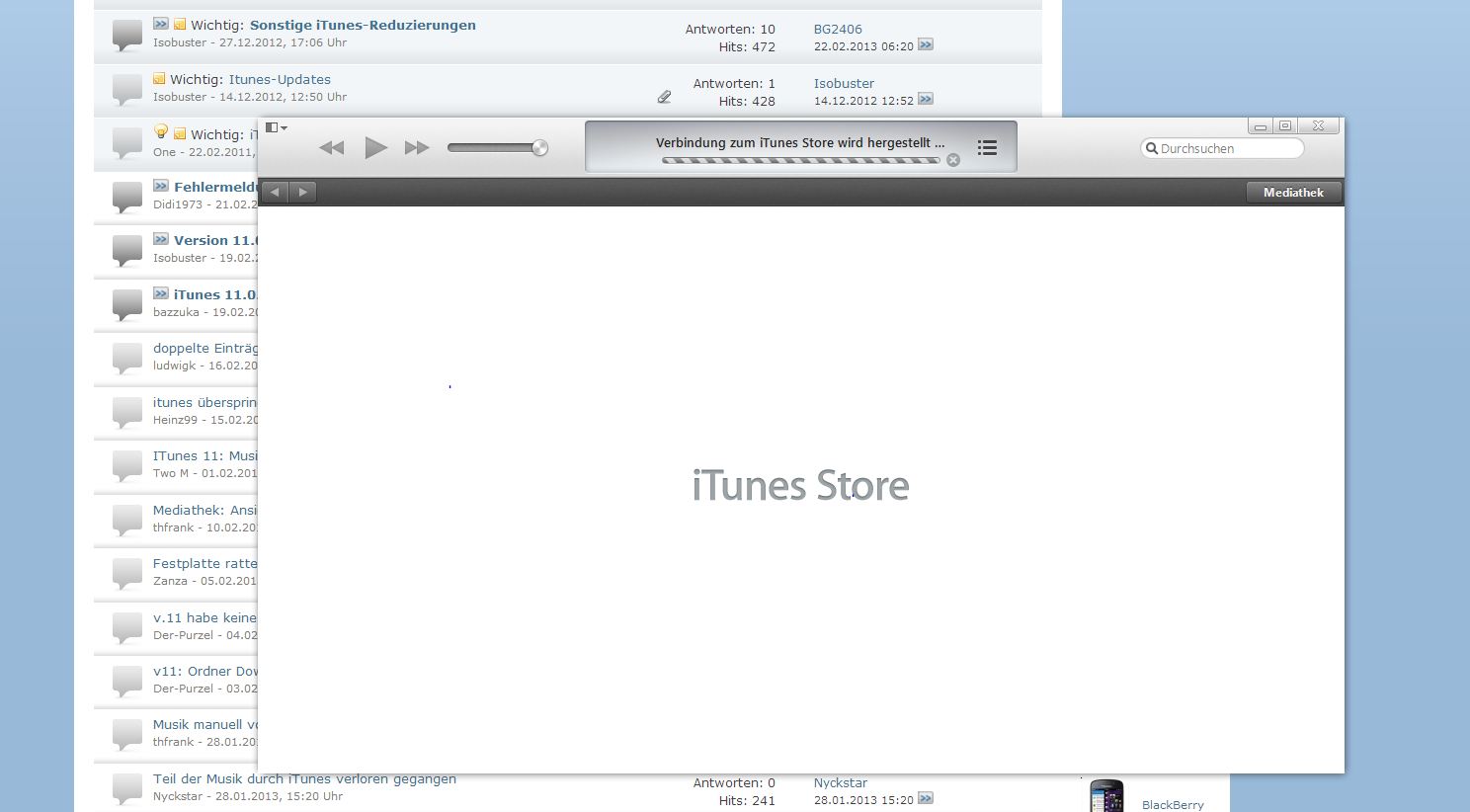Open thread Sonstige iTunes-Reduzierungen
The width and height of the screenshot is (1470, 812).
363,25
